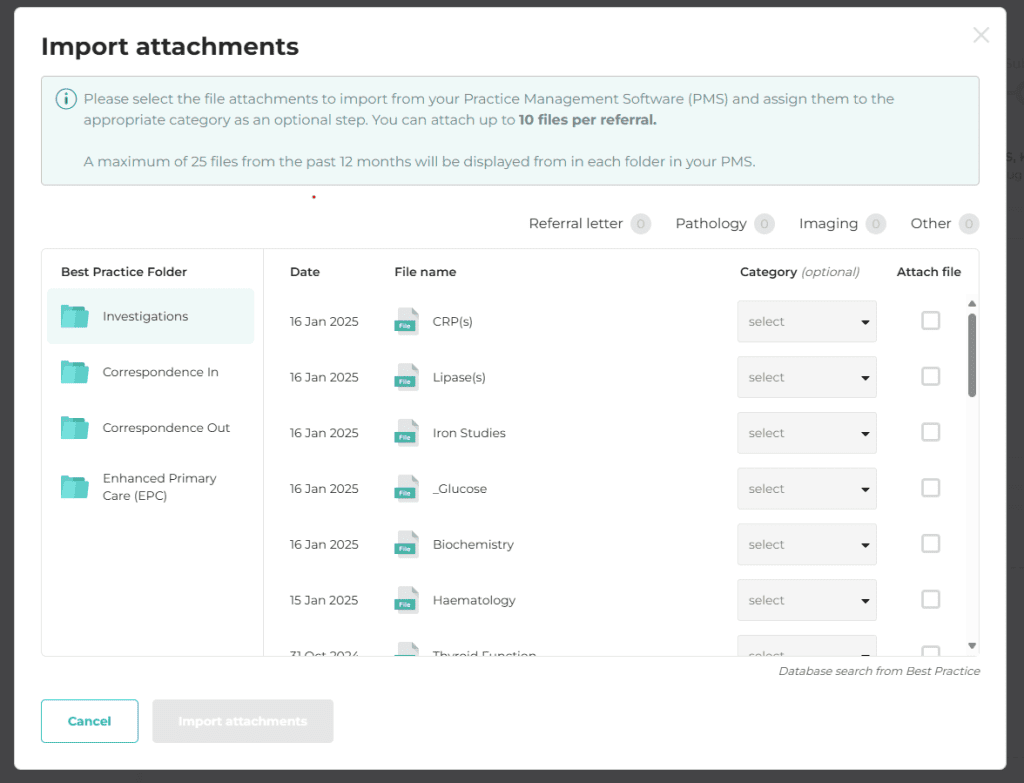Open the category dropdown for Iron Studies

point(806,433)
